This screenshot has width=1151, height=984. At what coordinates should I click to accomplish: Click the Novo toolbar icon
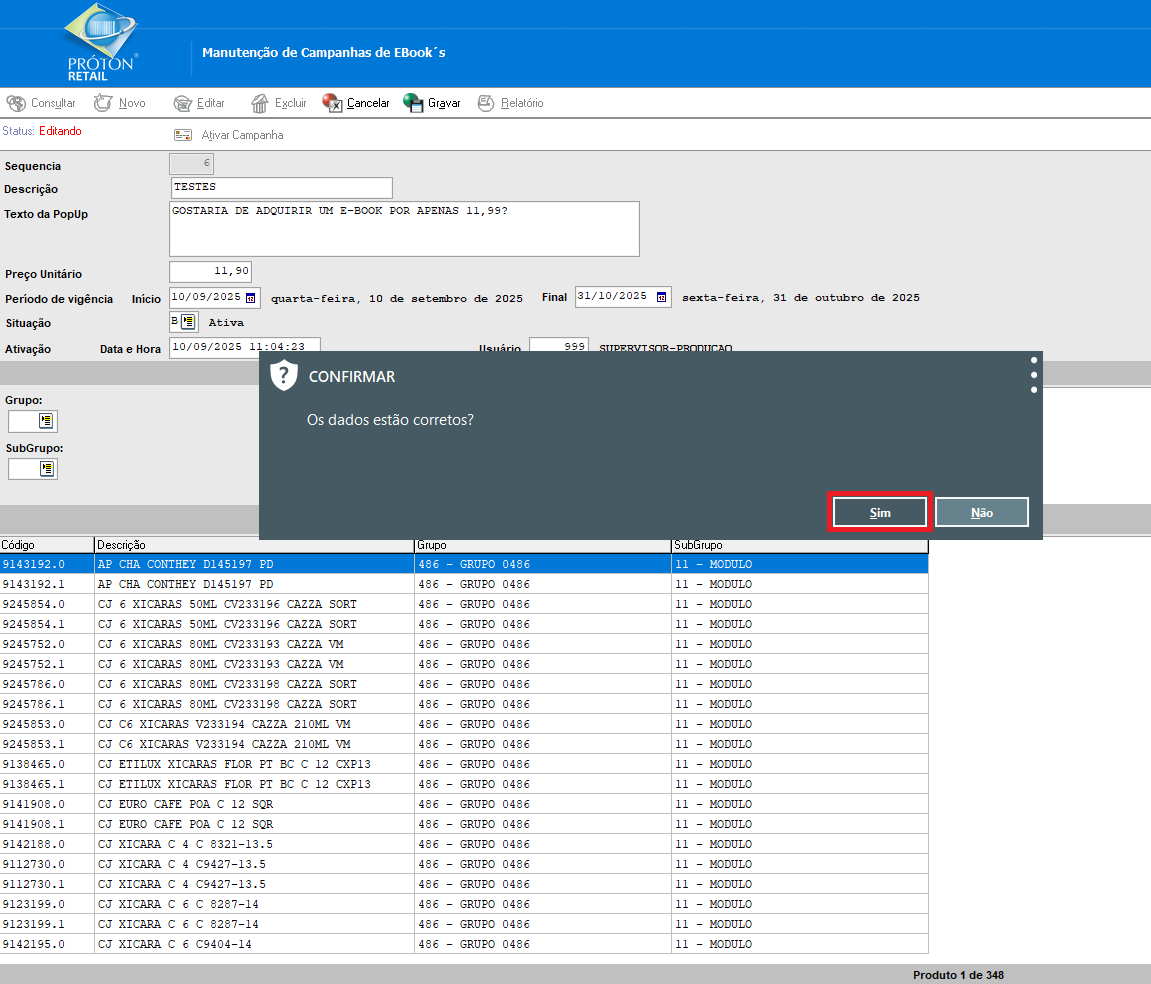coord(104,104)
